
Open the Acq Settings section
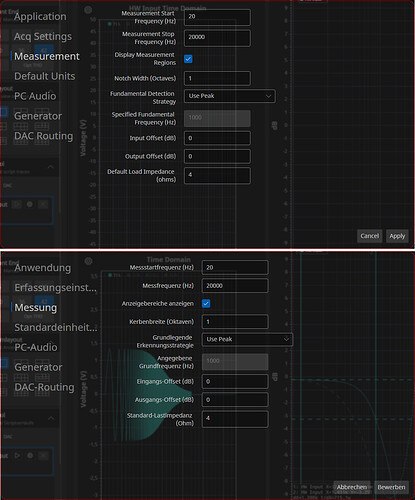(x=43, y=36)
